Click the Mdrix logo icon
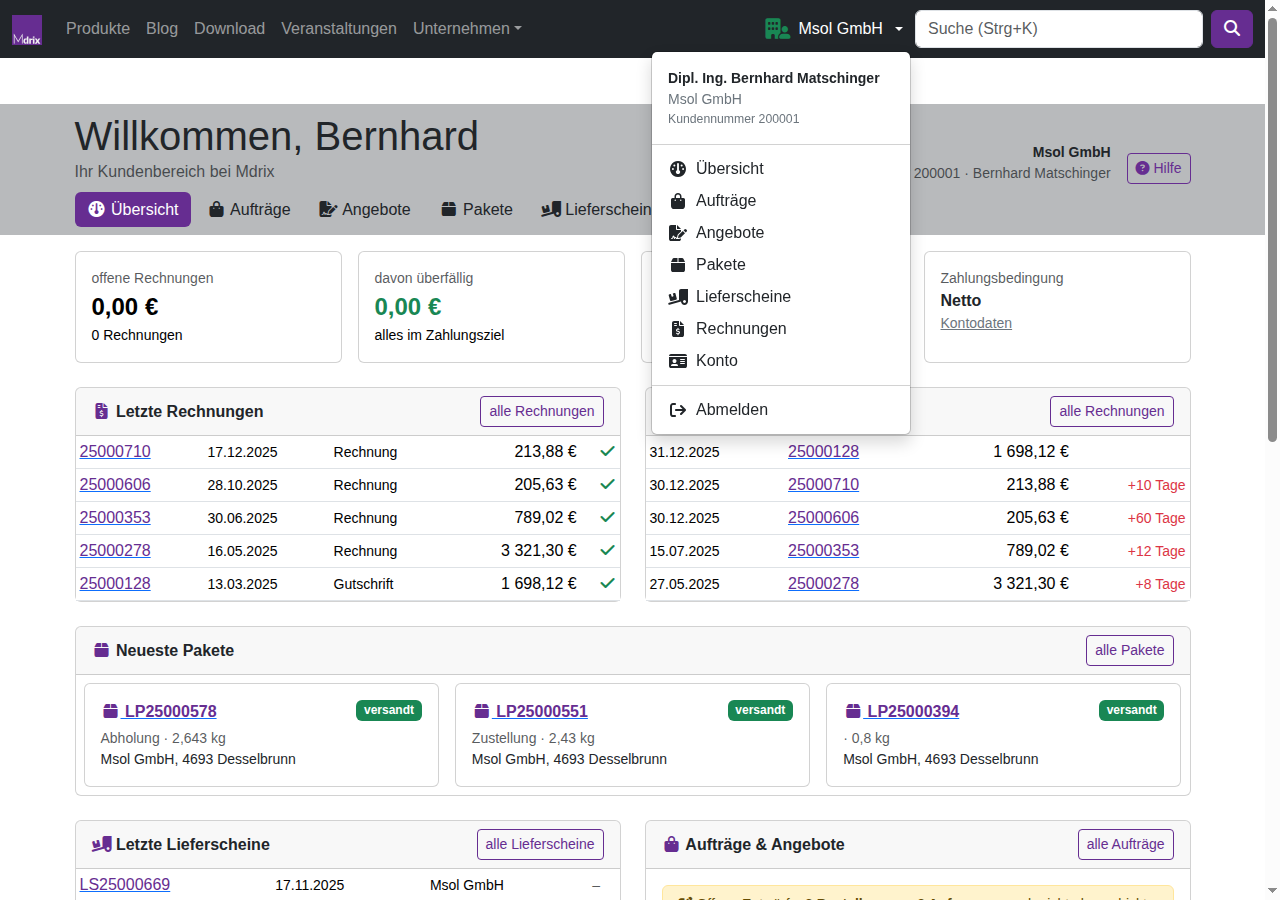Screen dimensions: 1280x900 (27, 29)
